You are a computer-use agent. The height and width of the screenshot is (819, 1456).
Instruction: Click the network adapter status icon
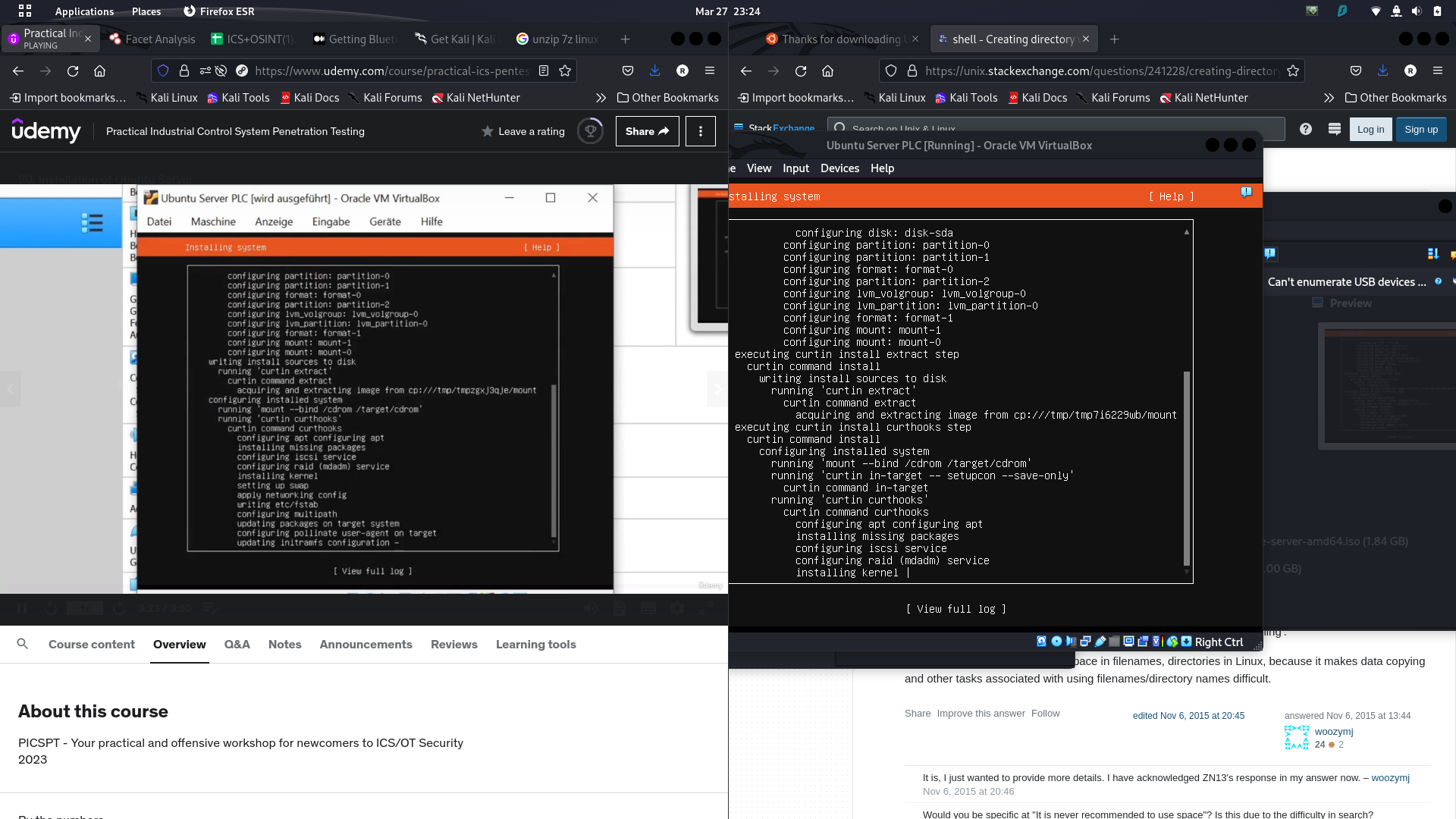pos(1085,642)
